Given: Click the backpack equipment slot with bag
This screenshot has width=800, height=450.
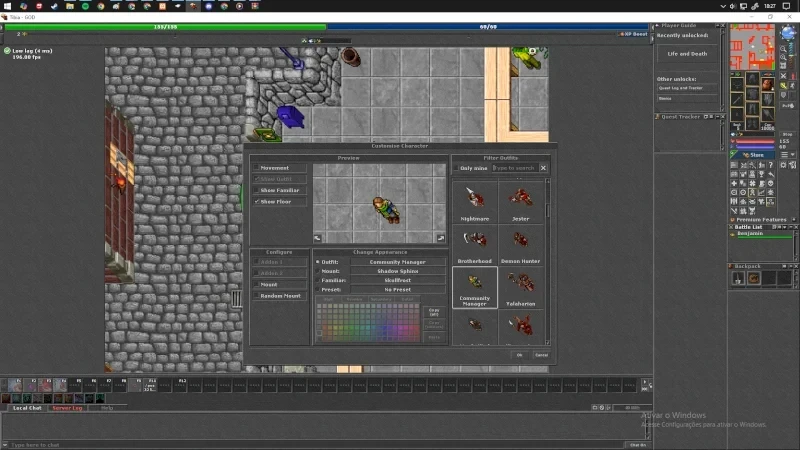Looking at the screenshot, I should tap(767, 84).
